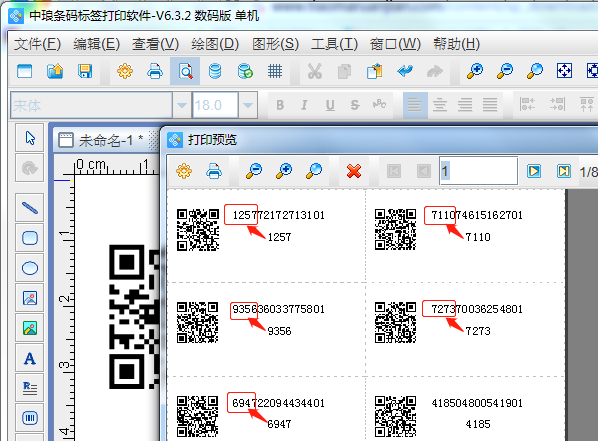The height and width of the screenshot is (441, 598).
Task: Toggle italic text formatting
Action: [304, 105]
